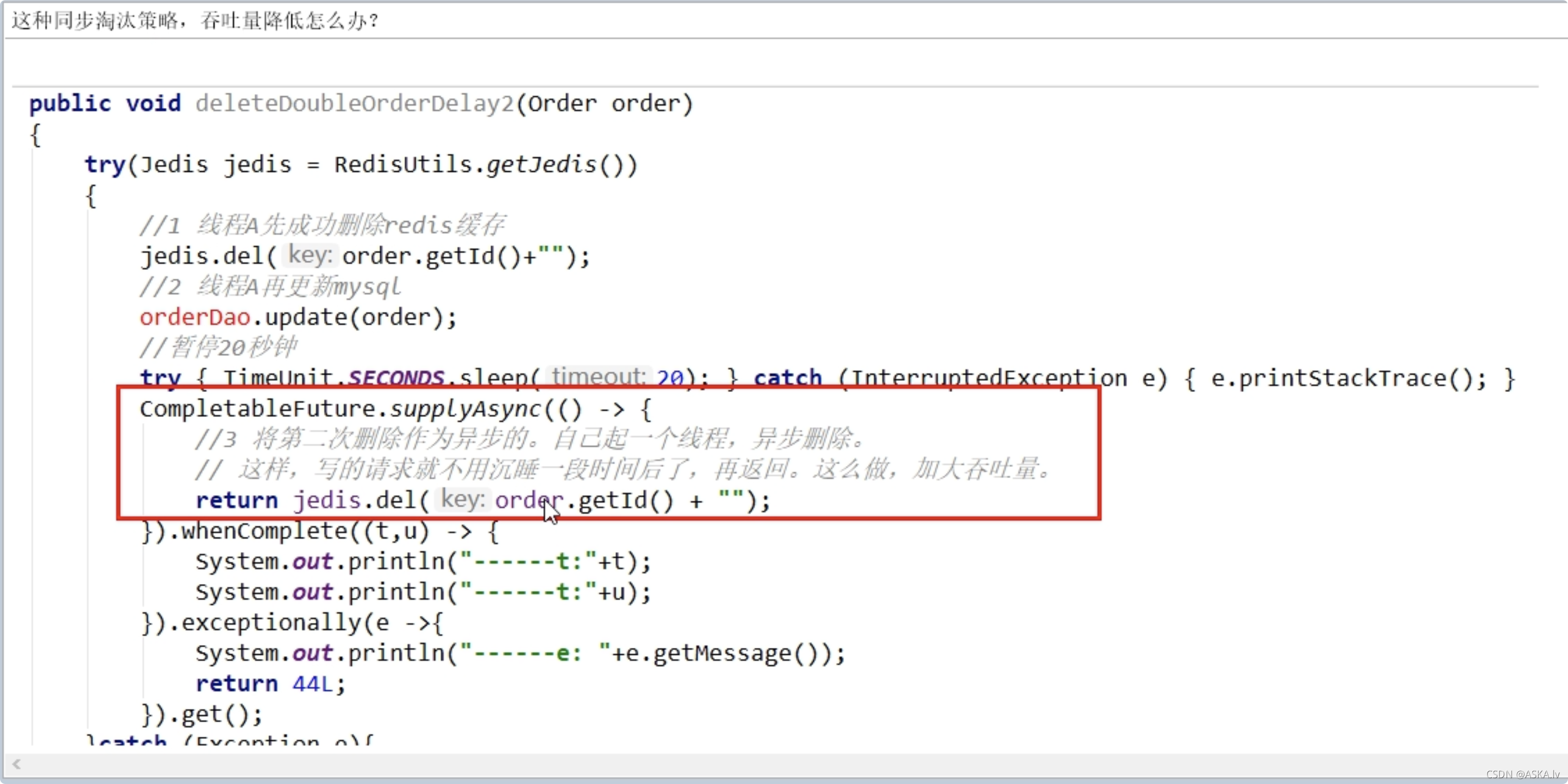Click the comment '//2 线程A再更新mysql'
This screenshot has height=784, width=1568.
[x=270, y=286]
